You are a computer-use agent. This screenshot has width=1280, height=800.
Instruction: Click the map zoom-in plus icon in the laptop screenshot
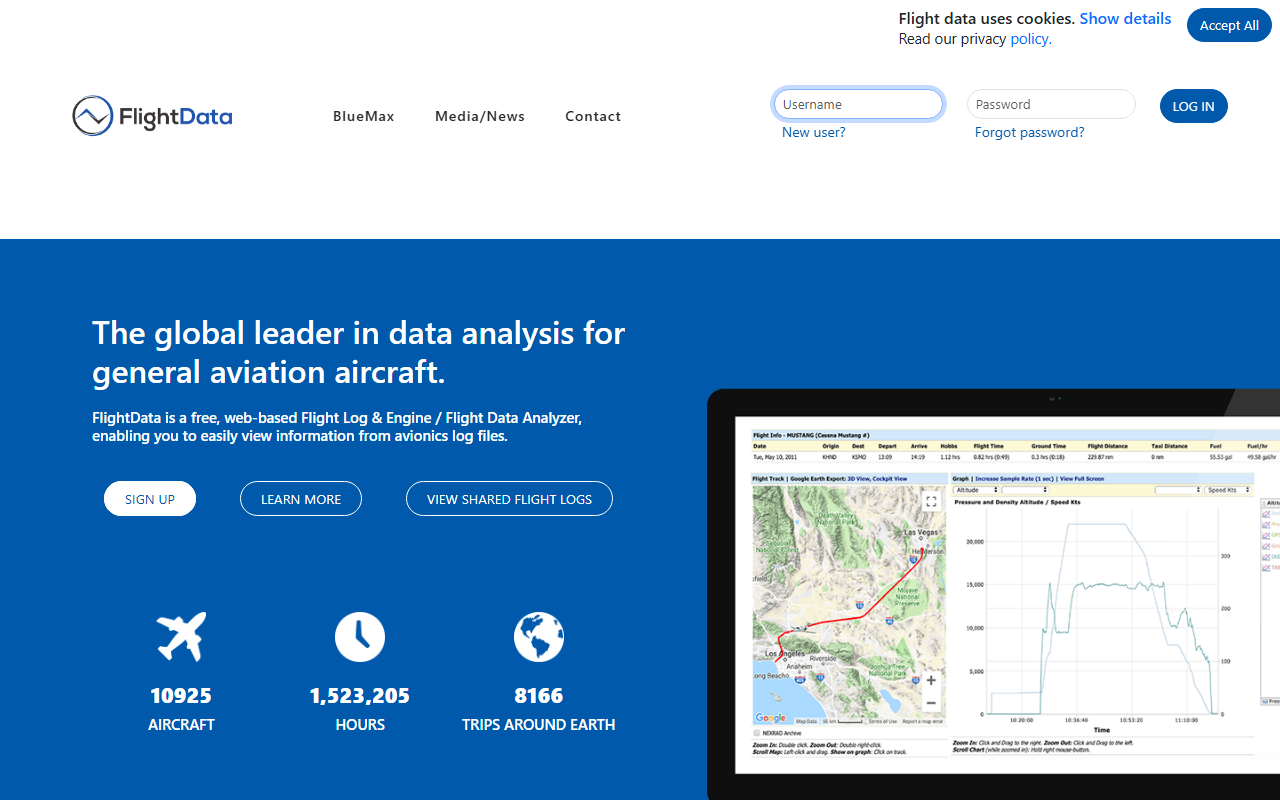[x=931, y=680]
